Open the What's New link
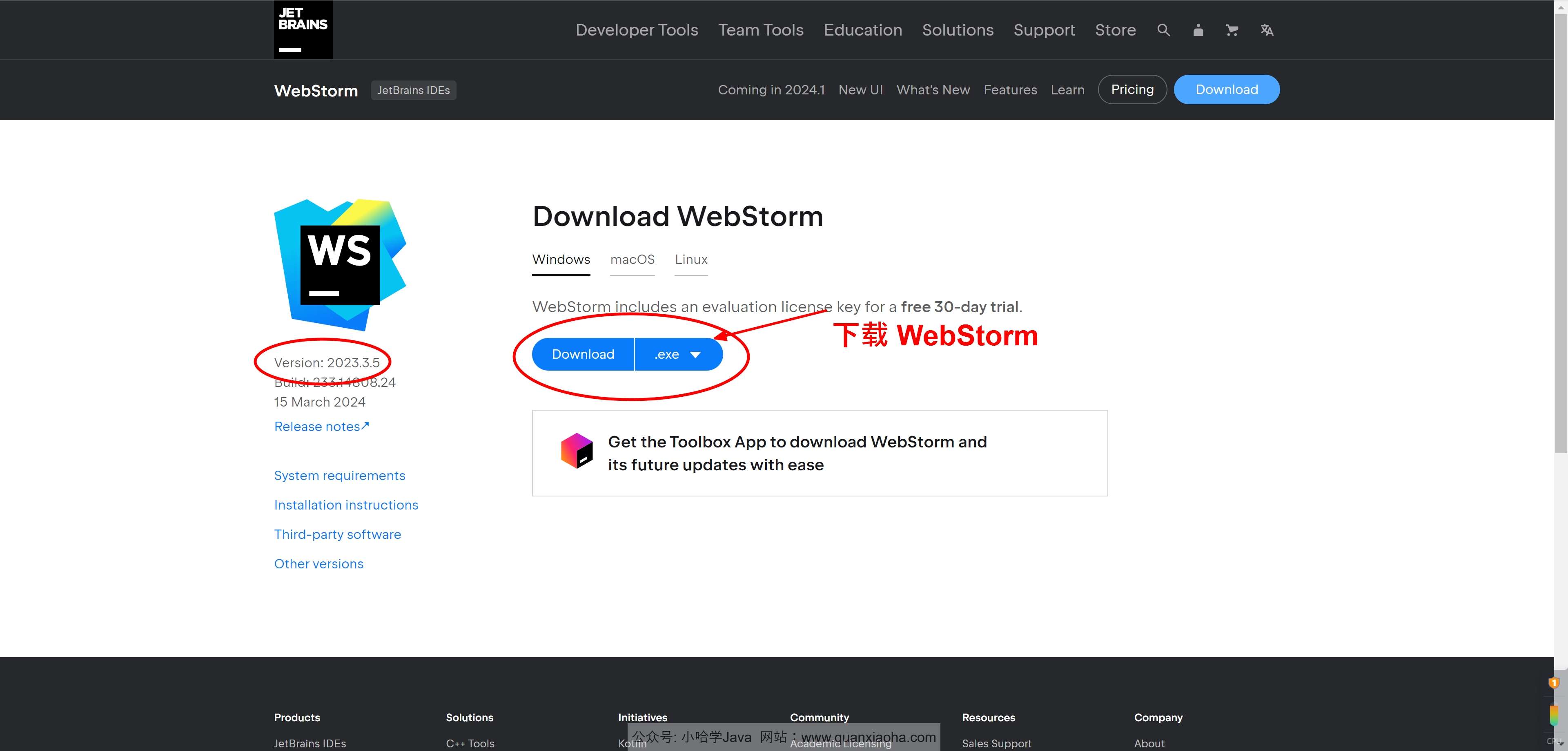The width and height of the screenshot is (1568, 751). (933, 90)
